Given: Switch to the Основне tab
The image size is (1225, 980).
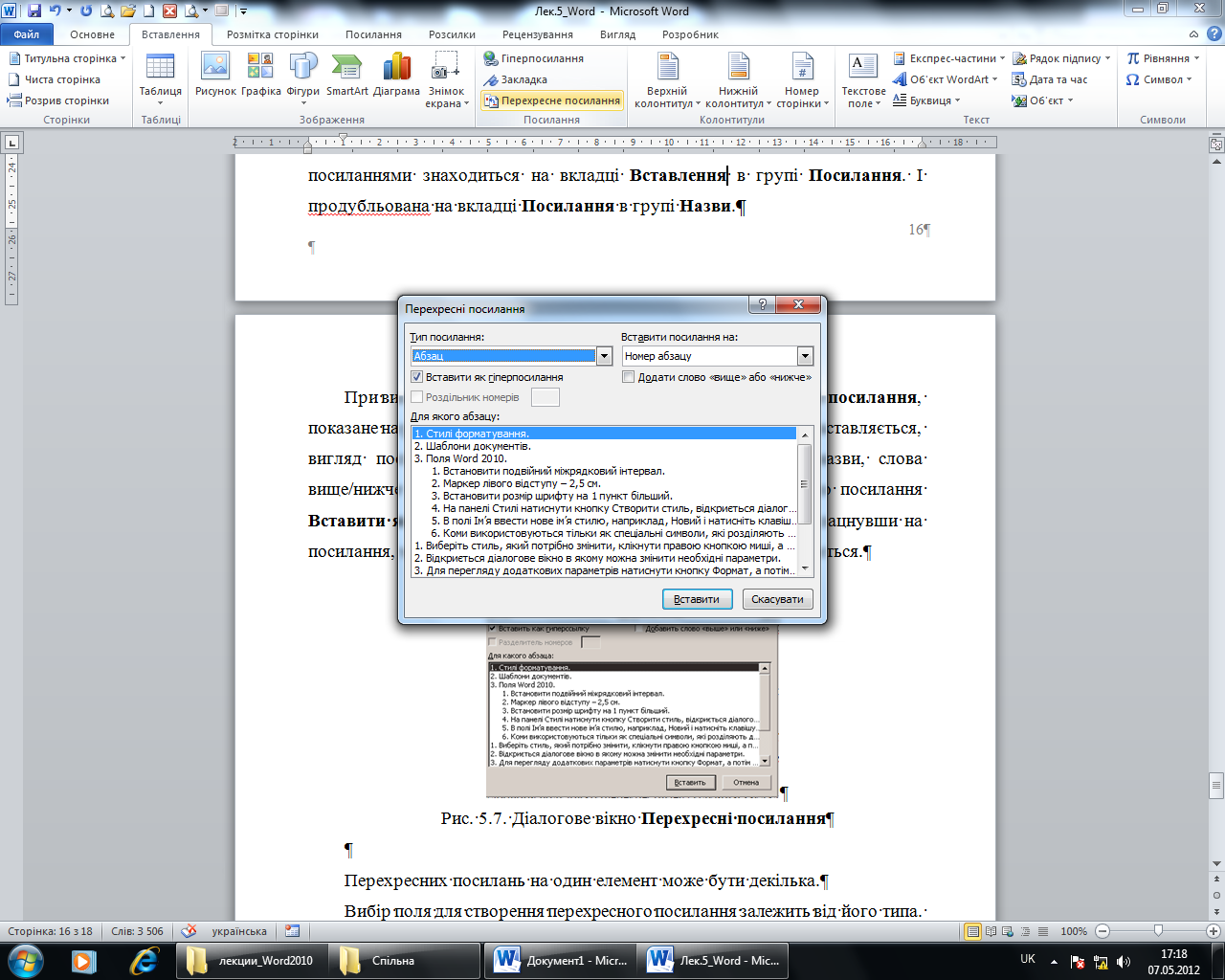Looking at the screenshot, I should coord(92,34).
